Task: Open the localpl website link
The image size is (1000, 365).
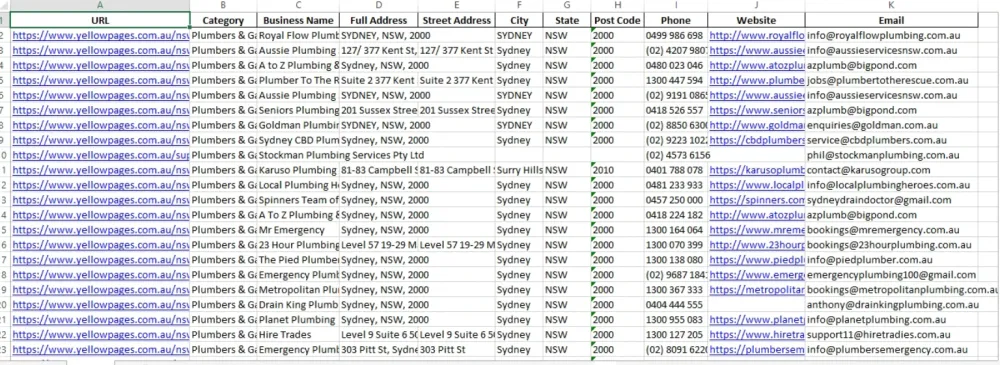Action: [757, 185]
